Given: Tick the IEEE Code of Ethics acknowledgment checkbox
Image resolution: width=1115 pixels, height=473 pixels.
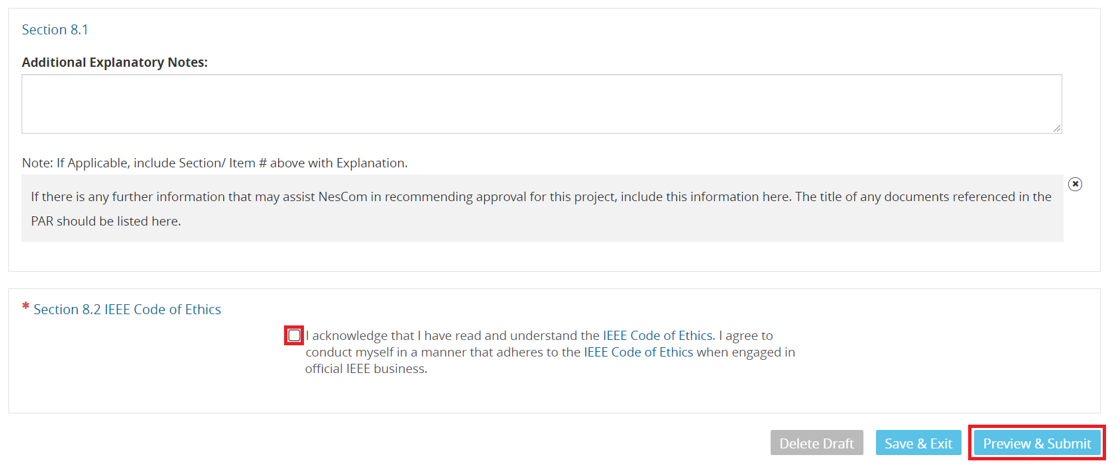Looking at the screenshot, I should pos(294,335).
